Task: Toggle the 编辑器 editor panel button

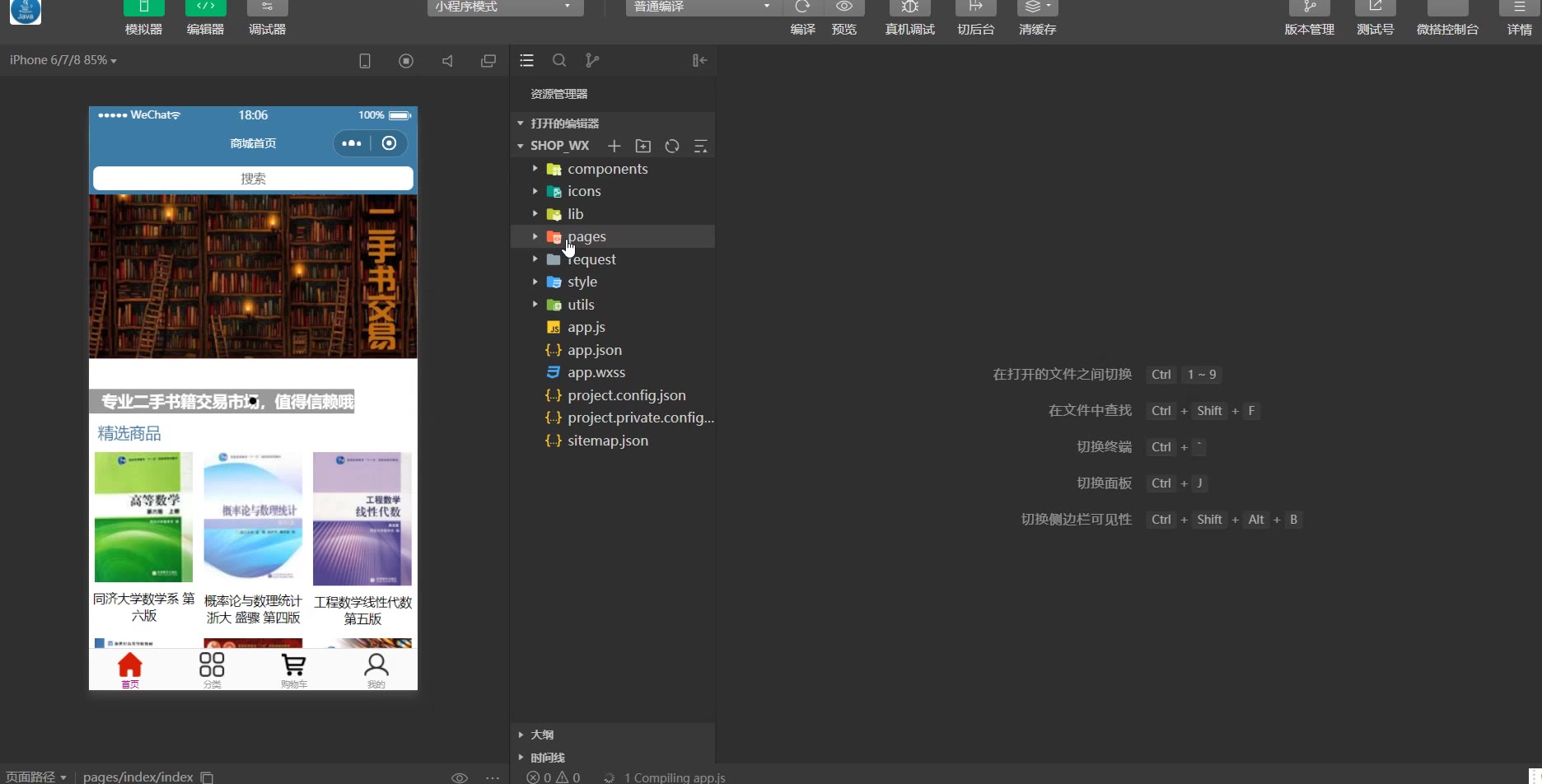Action: click(205, 8)
